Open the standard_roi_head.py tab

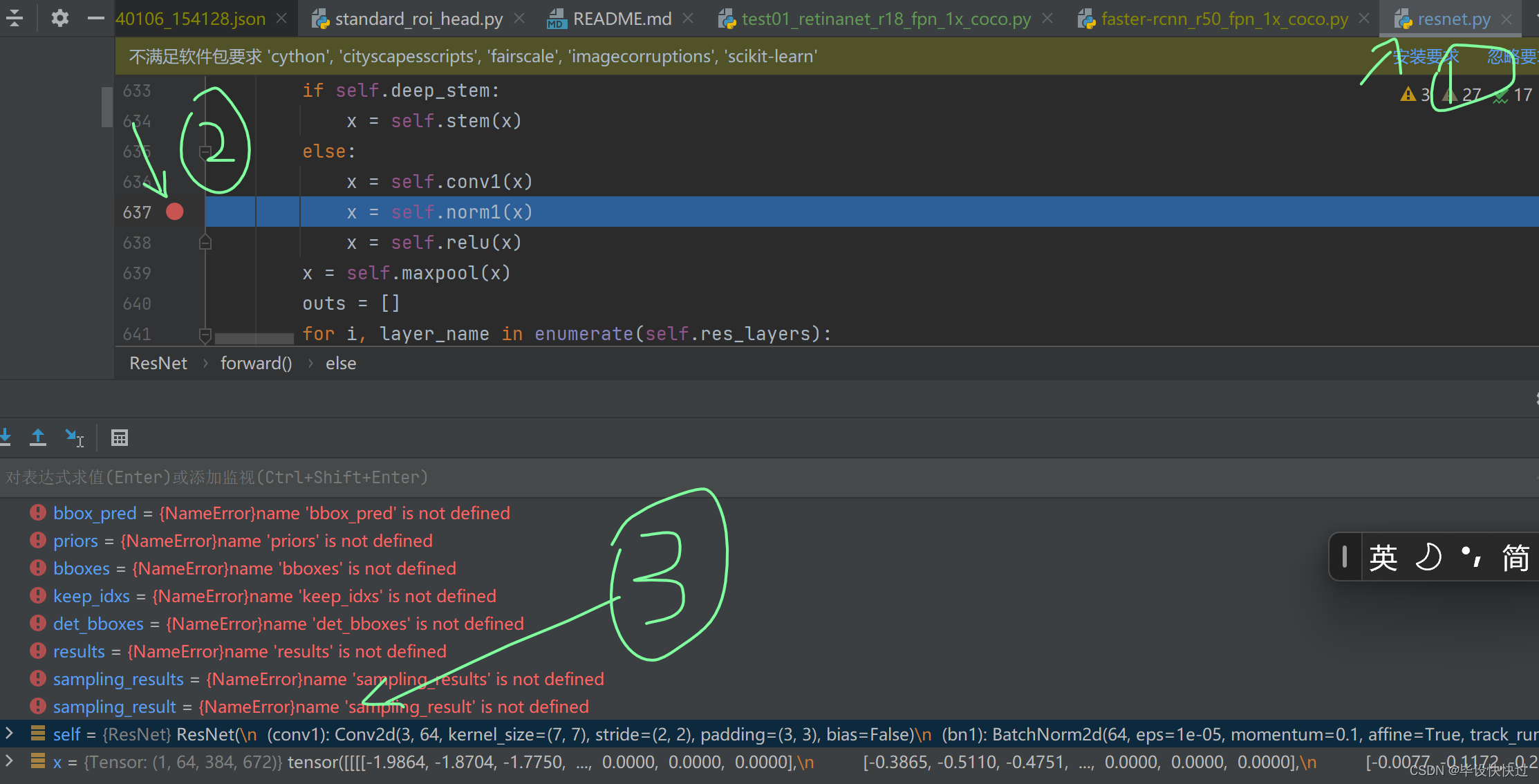[416, 19]
